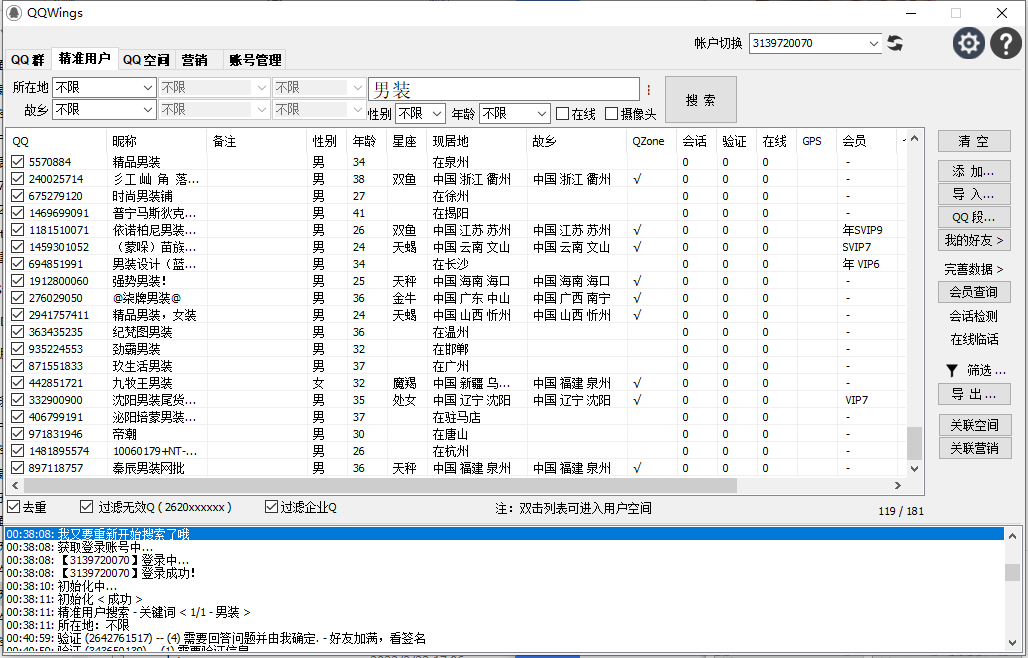Click the user list scroll up arrow

pyautogui.click(x=914, y=138)
